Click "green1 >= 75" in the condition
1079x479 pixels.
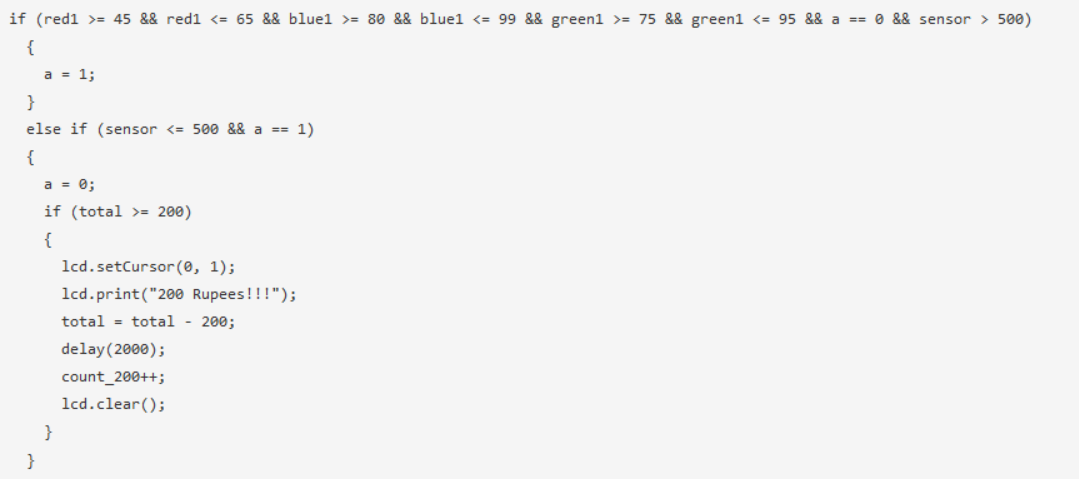click(x=604, y=21)
